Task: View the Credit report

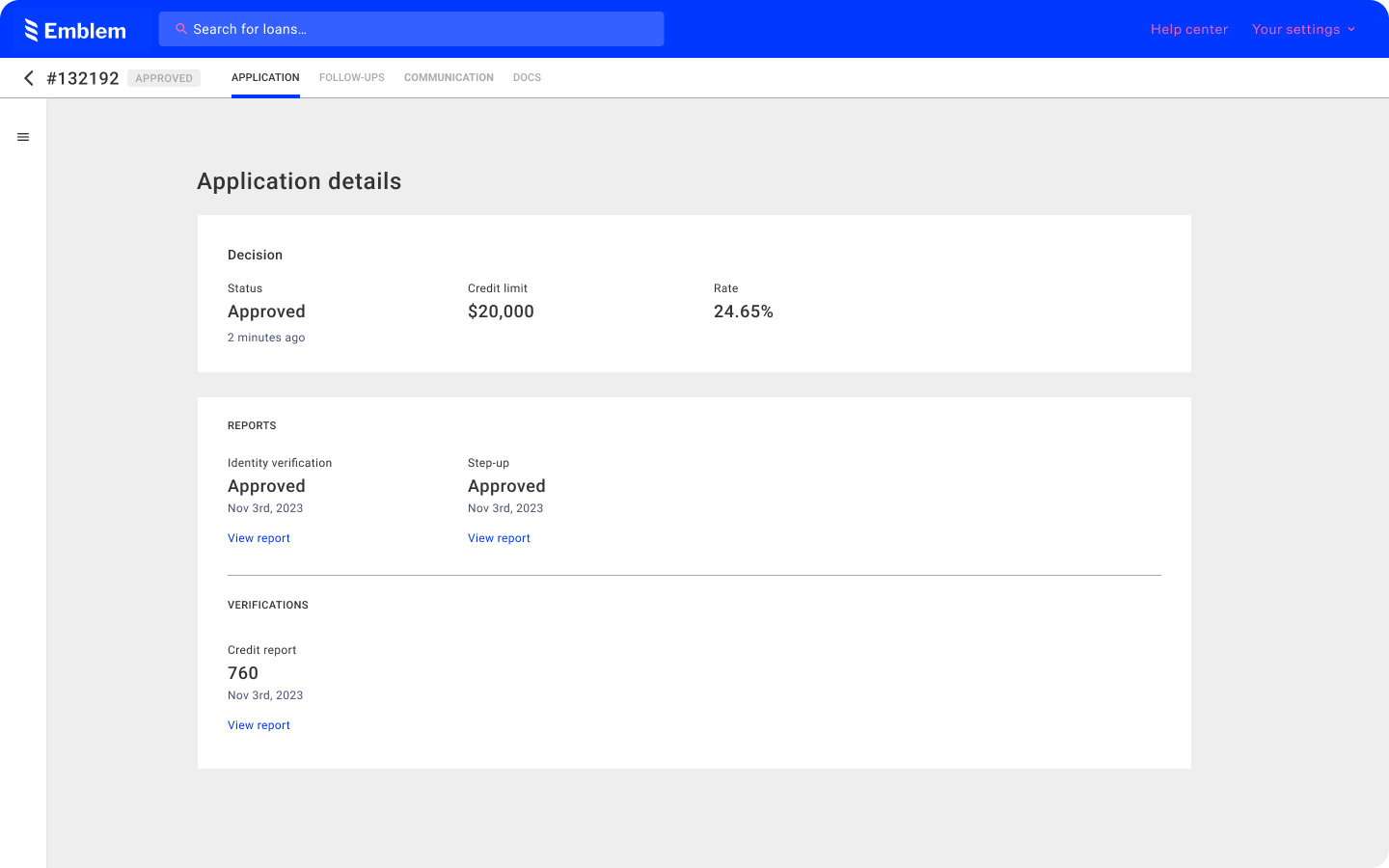Action: 259,724
